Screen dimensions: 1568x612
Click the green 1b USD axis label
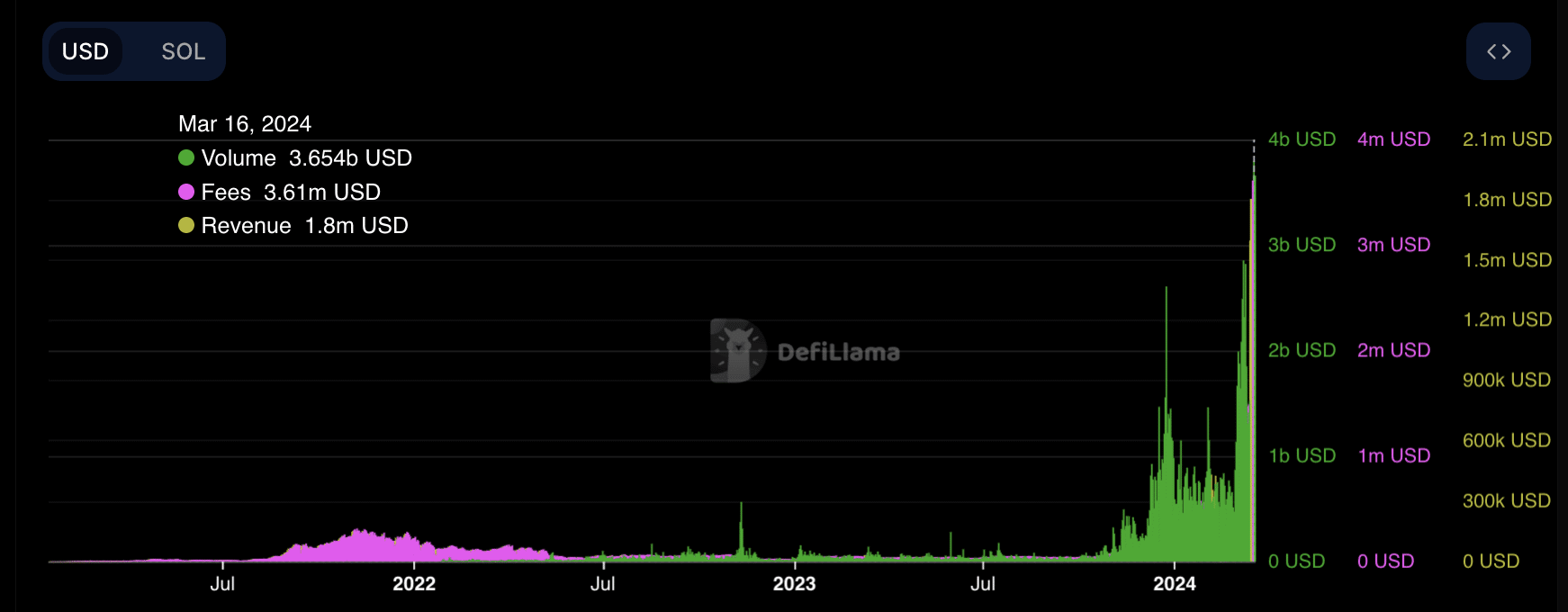[1302, 456]
